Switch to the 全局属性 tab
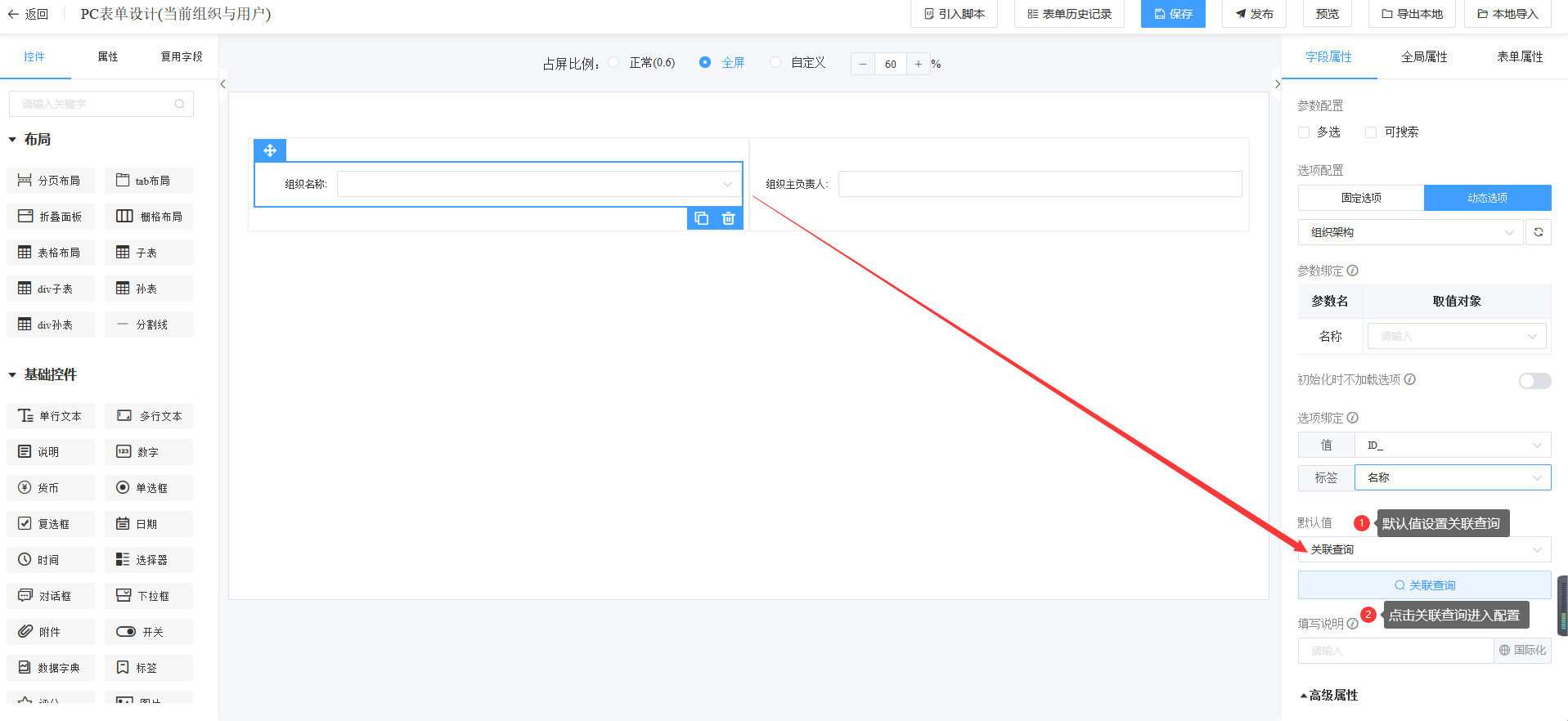The height and width of the screenshot is (721, 1568). coord(1424,56)
